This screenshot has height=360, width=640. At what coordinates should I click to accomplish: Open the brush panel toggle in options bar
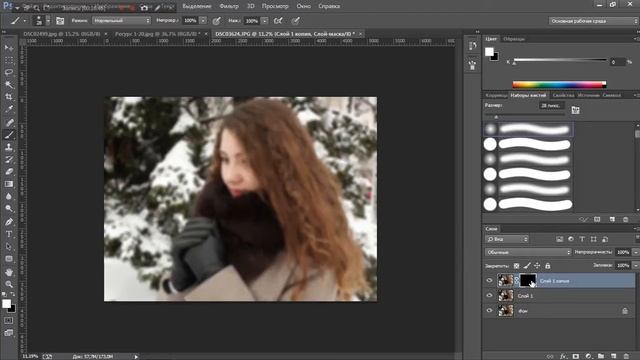pyautogui.click(x=60, y=21)
